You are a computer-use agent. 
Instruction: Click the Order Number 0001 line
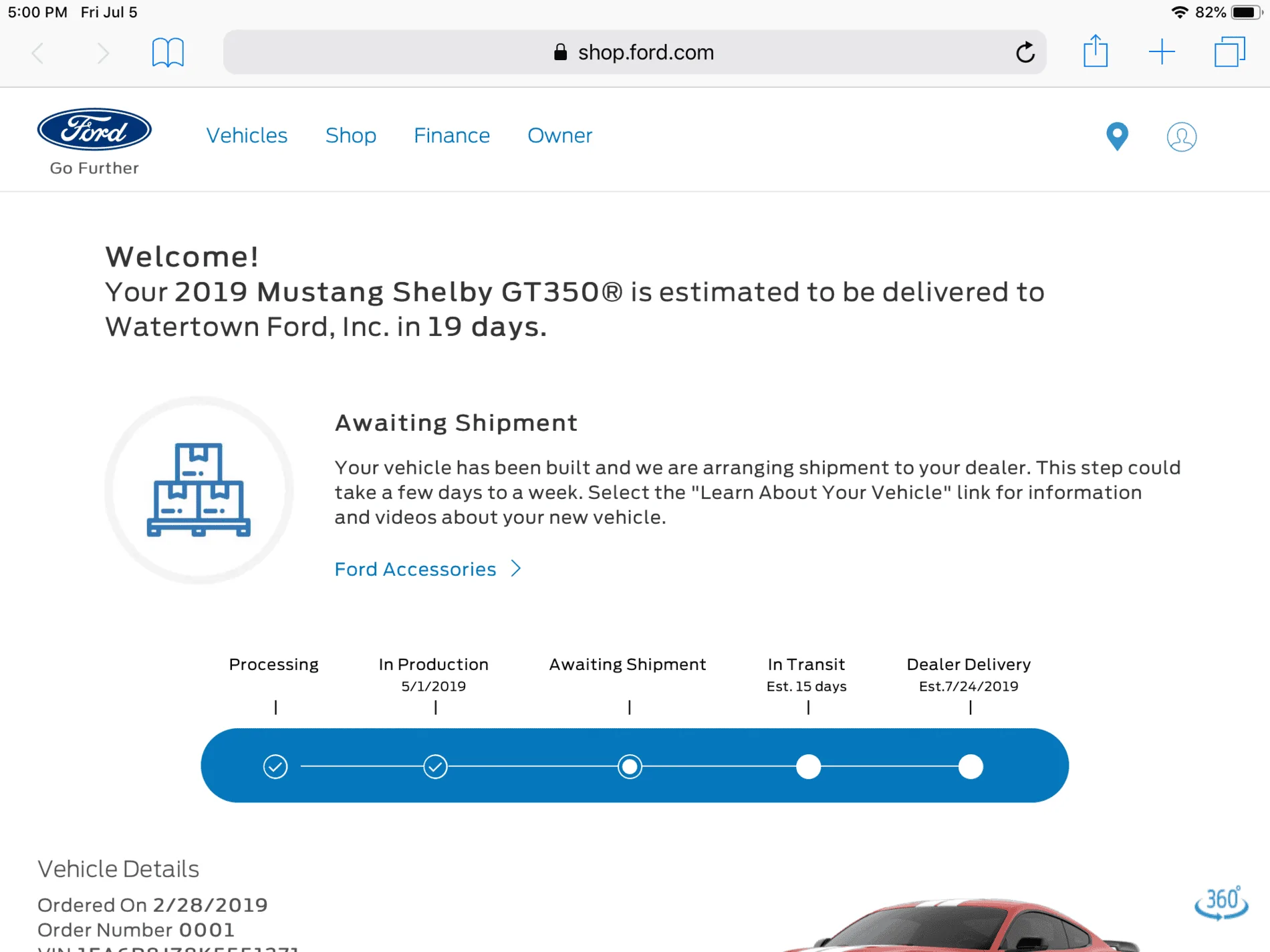click(136, 930)
